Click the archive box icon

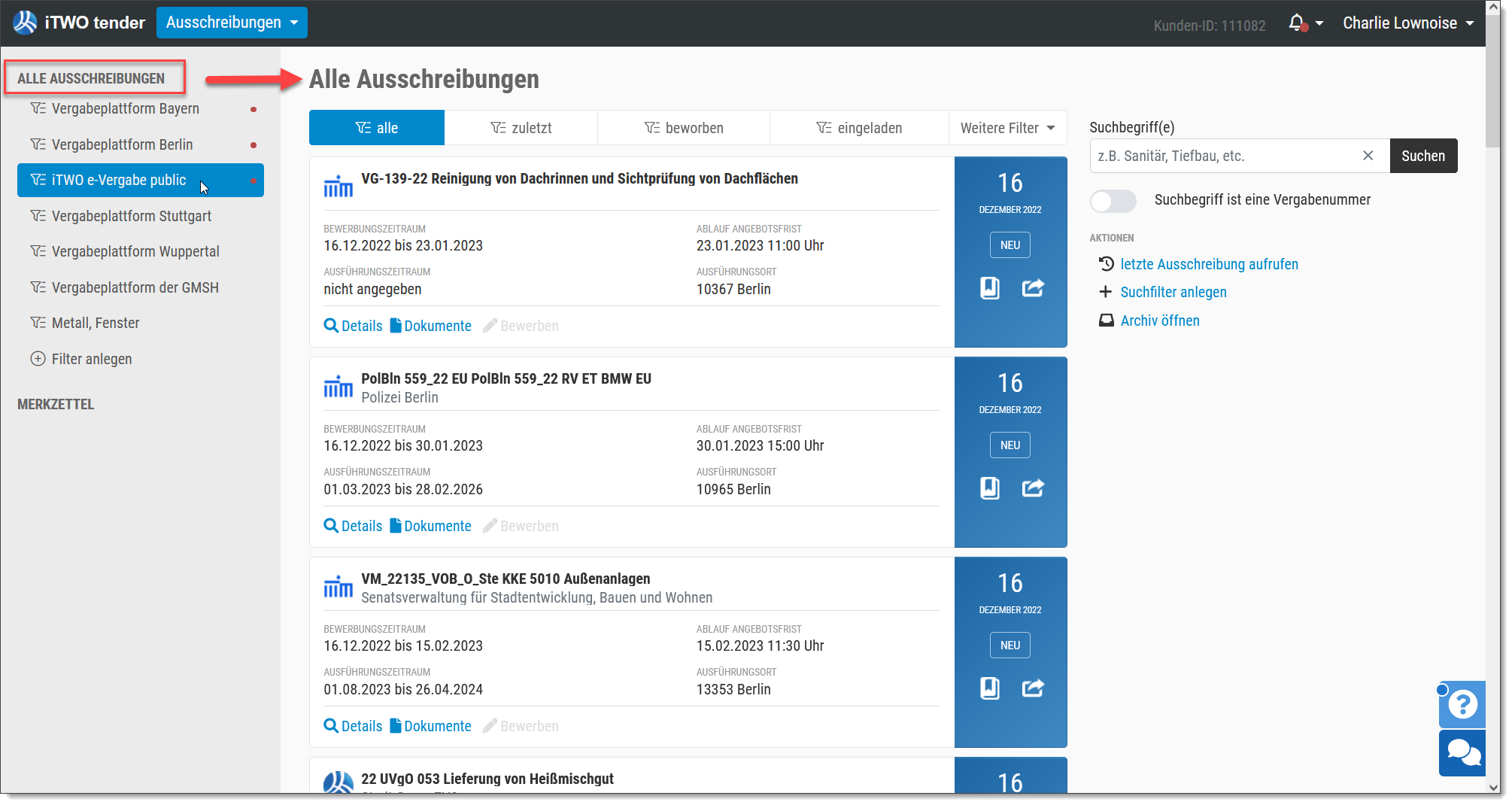click(1106, 320)
